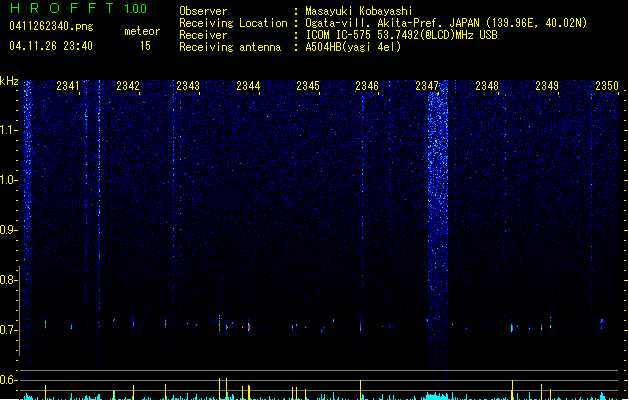The height and width of the screenshot is (400, 629).
Task: Click the 2345 time marker
Action: click(308, 86)
